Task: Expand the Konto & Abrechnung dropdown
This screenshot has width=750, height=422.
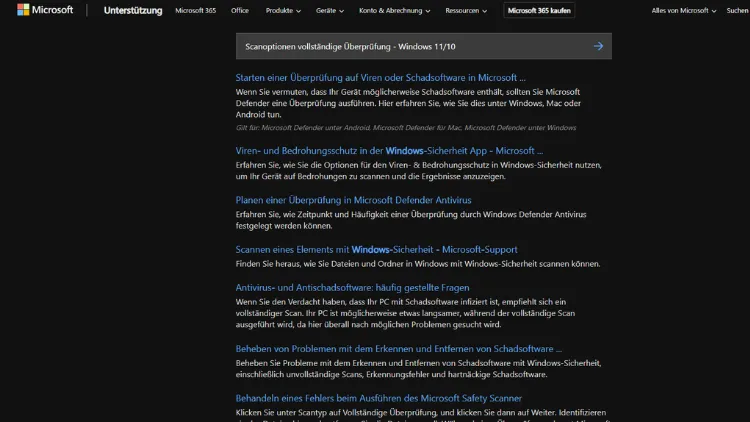Action: 395,11
